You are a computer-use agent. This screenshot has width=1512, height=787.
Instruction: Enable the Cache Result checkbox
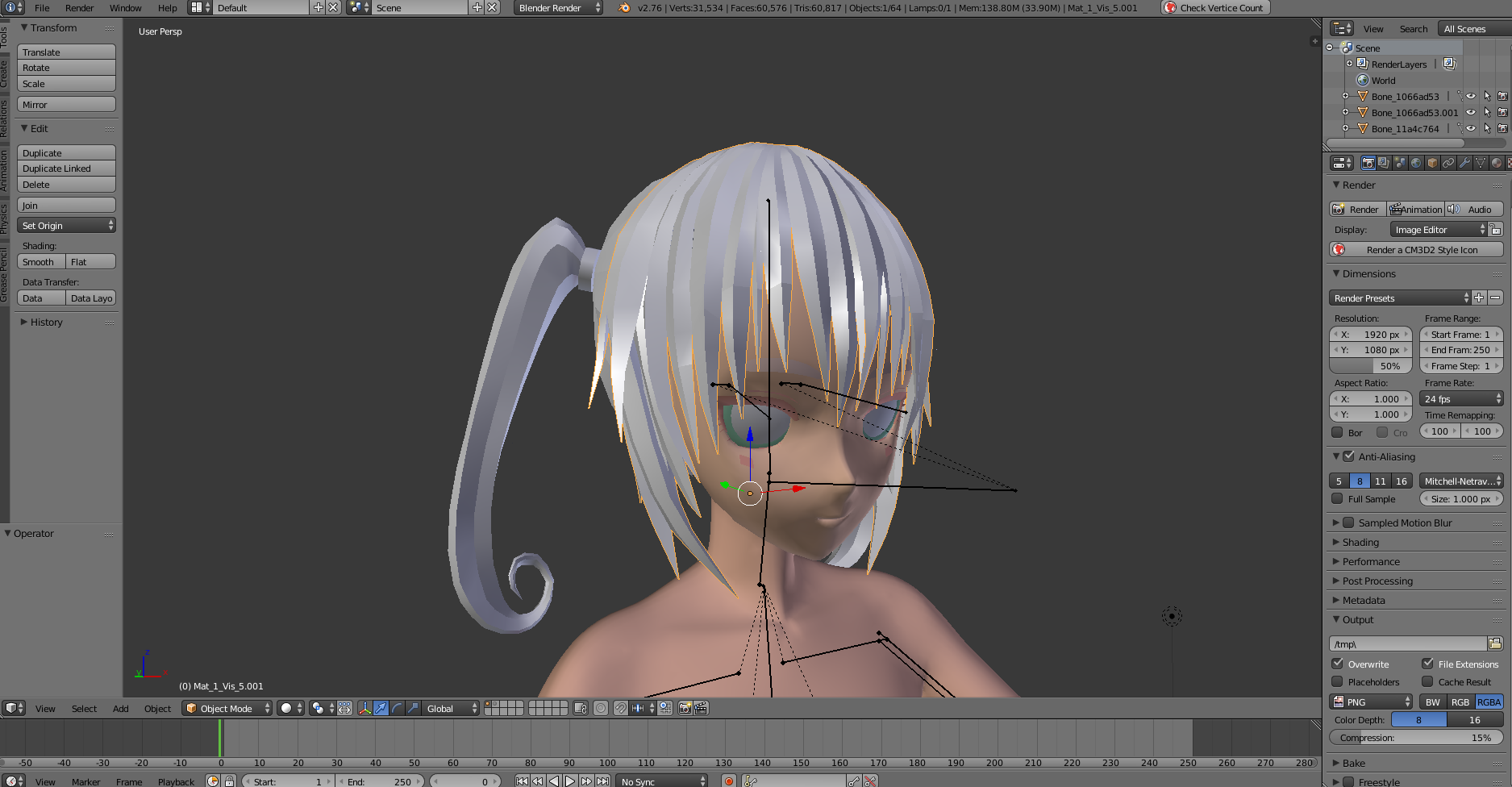(1427, 681)
